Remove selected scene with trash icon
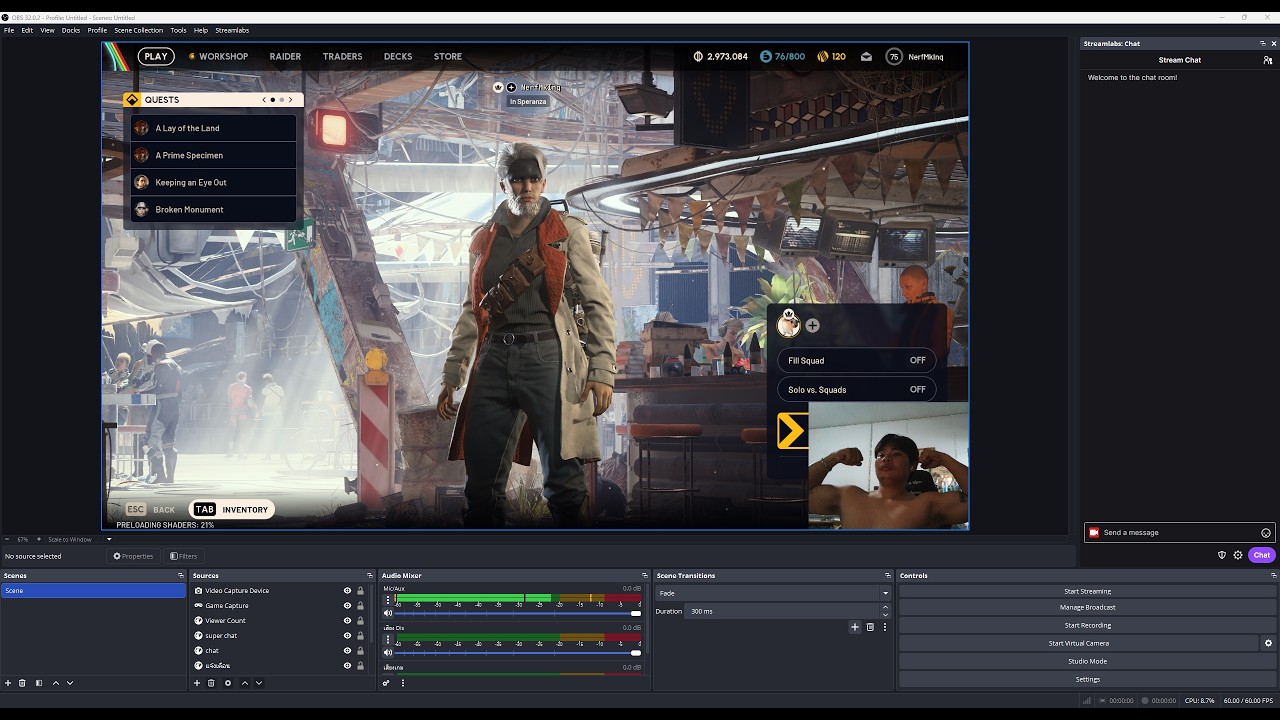This screenshot has width=1280, height=720. (22, 683)
